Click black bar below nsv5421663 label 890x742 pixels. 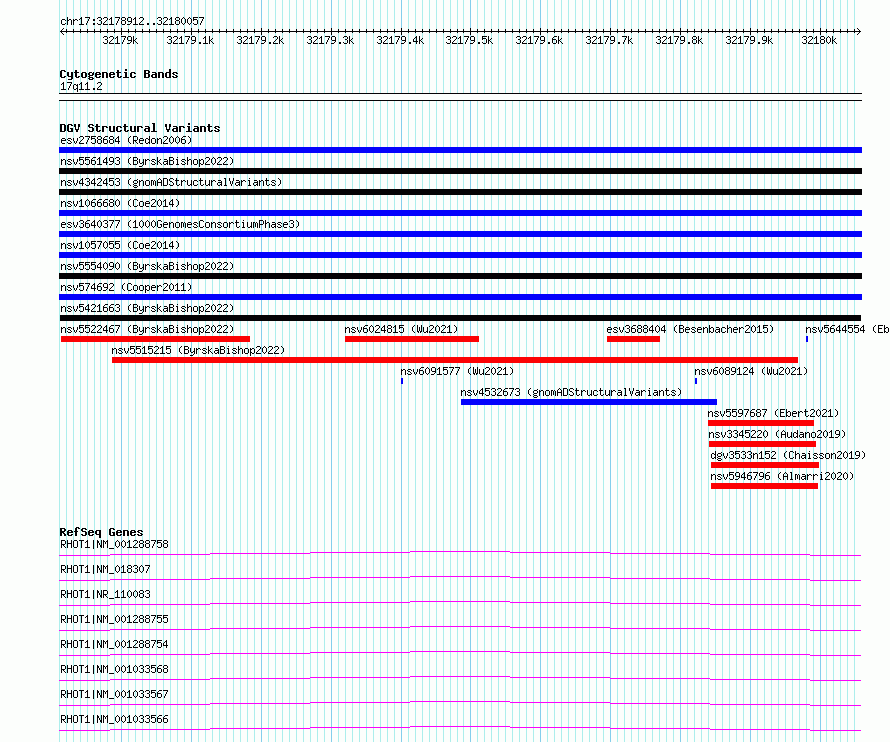click(460, 318)
